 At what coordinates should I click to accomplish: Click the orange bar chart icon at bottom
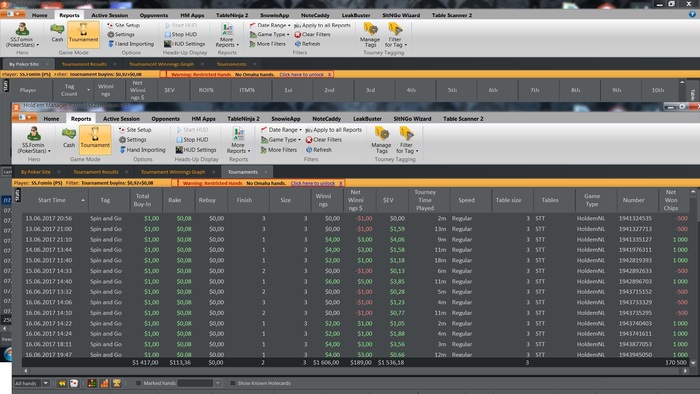[104, 383]
